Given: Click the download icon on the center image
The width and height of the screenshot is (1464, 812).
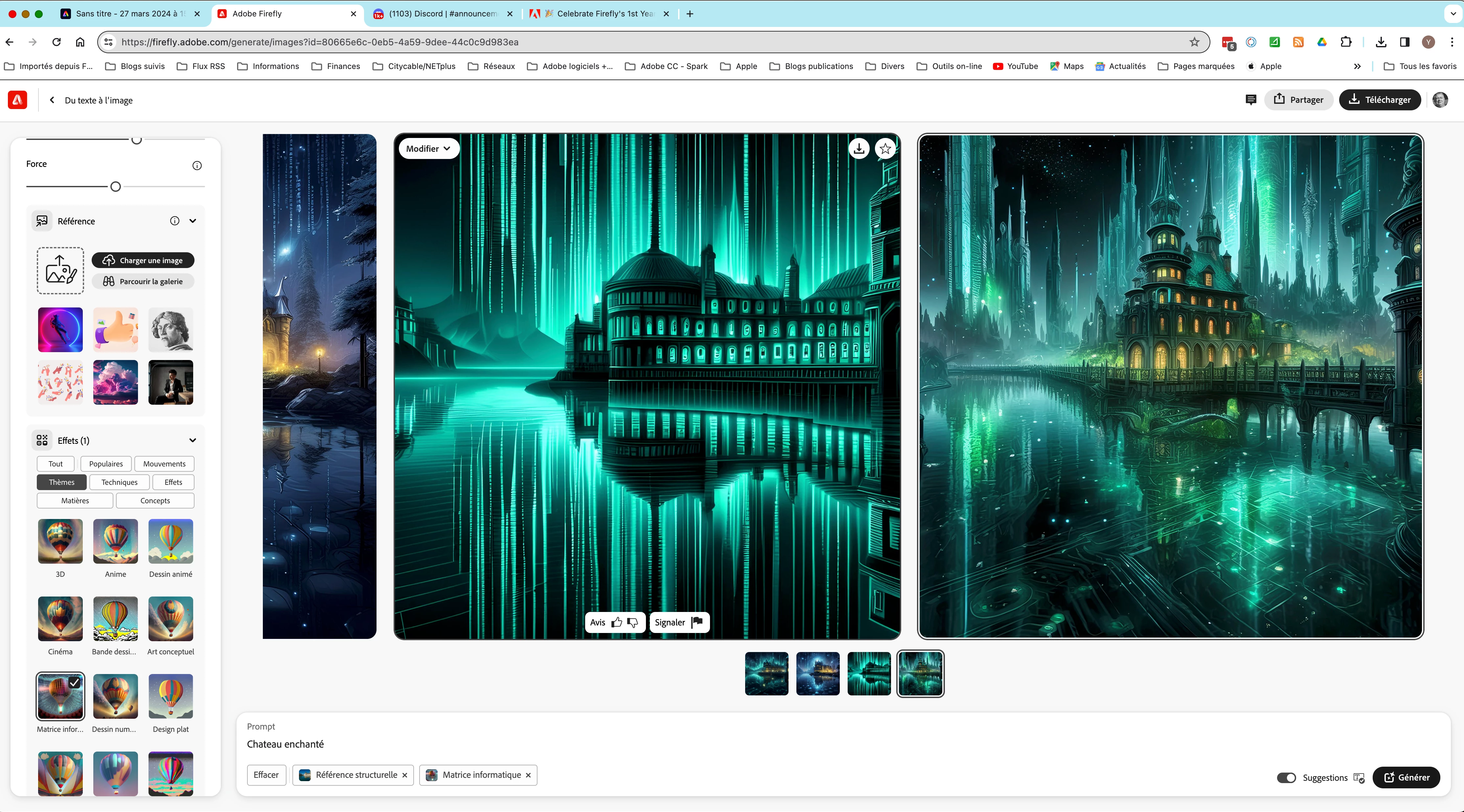Looking at the screenshot, I should coord(859,149).
